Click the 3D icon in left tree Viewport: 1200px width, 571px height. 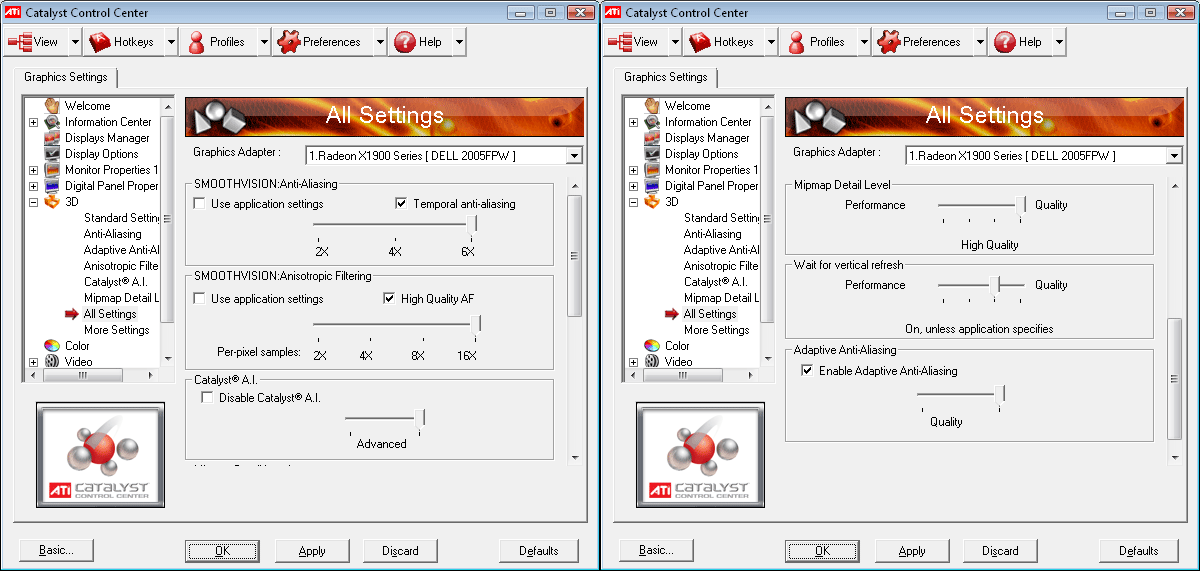click(52, 201)
